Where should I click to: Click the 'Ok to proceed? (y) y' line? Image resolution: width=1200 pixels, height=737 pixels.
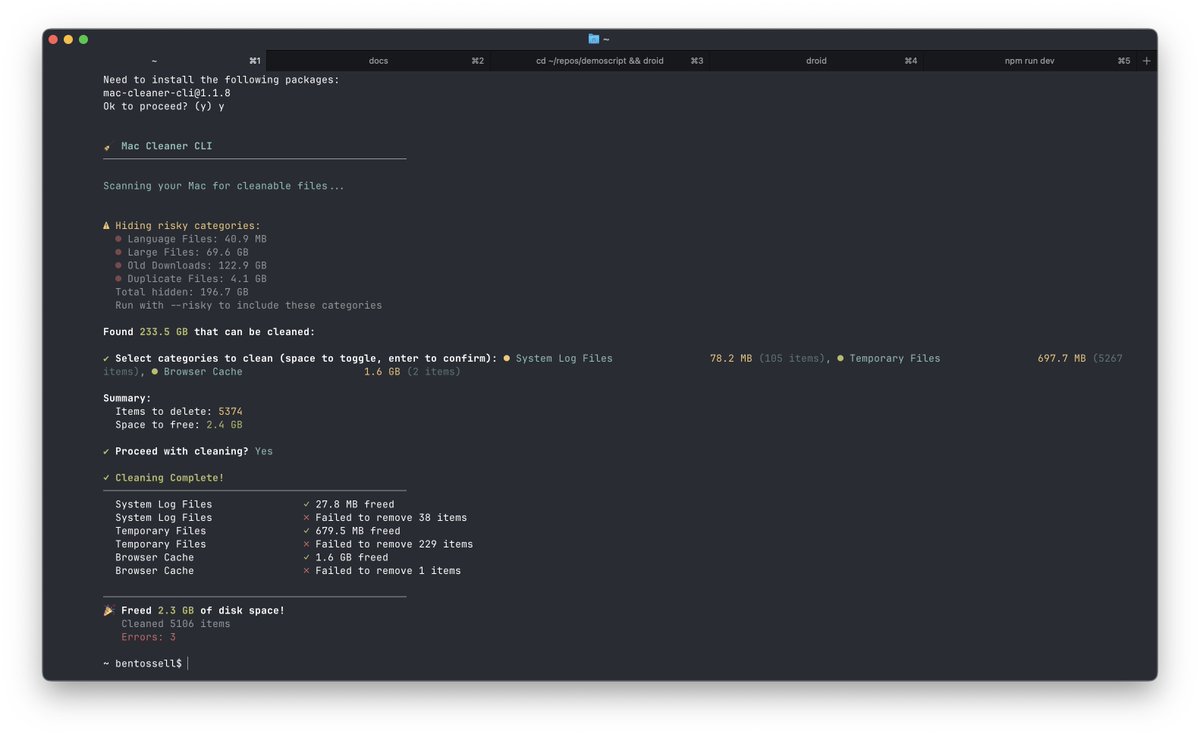[x=164, y=106]
